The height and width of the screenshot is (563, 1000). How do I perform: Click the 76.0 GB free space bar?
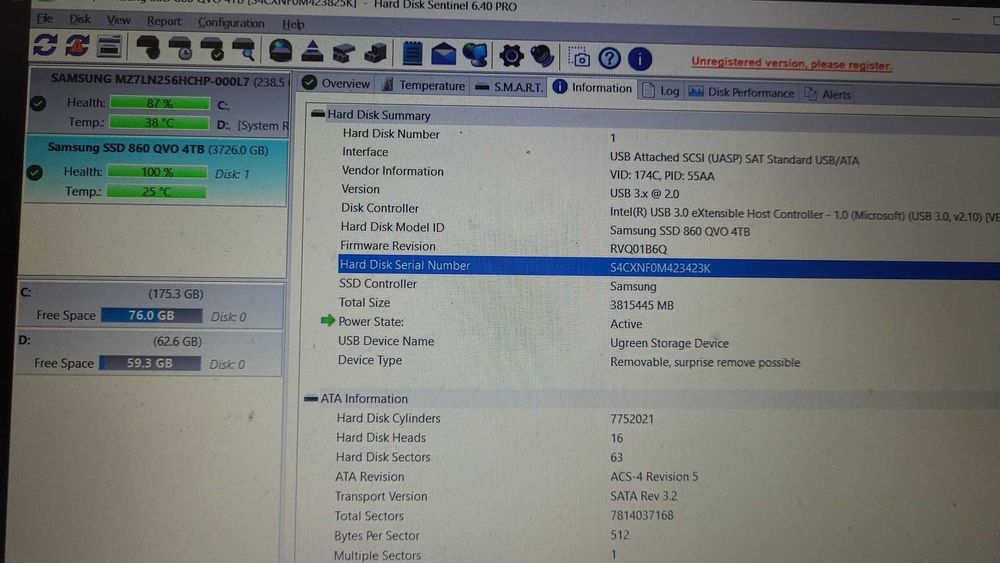(x=152, y=316)
